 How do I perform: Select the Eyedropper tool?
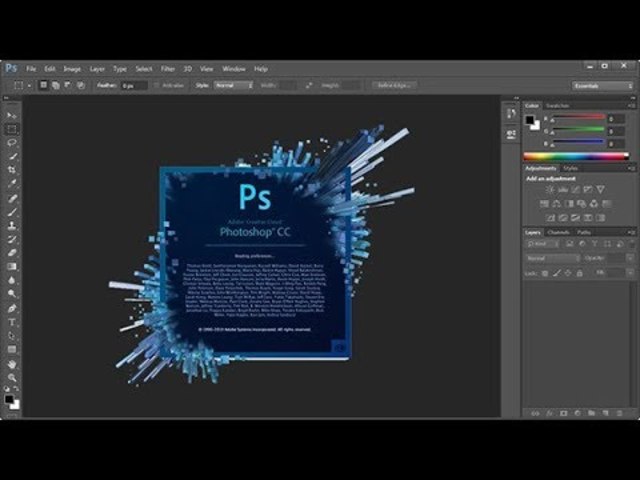[12, 183]
